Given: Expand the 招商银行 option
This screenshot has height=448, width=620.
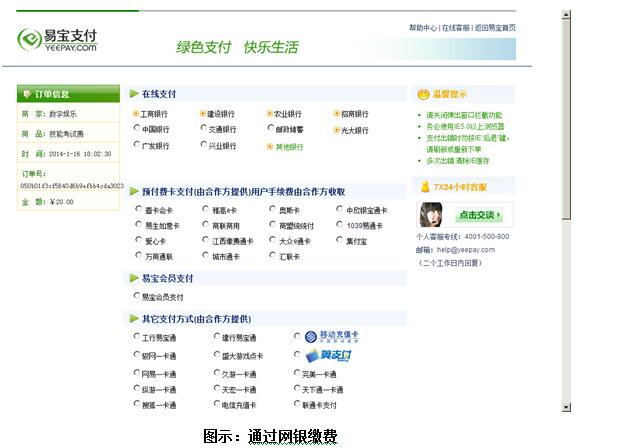Looking at the screenshot, I should 336,114.
